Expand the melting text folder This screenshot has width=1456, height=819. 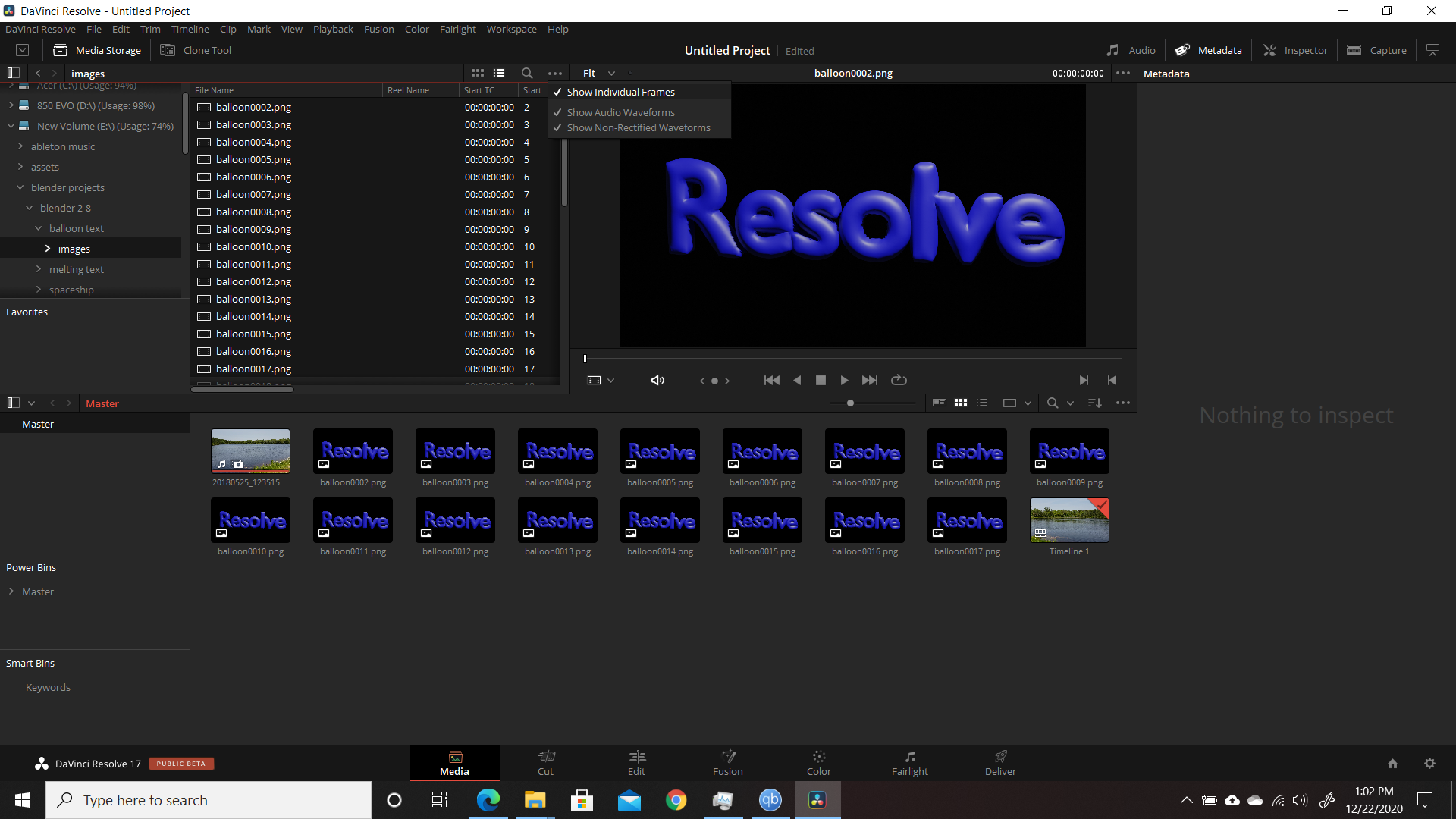39,269
